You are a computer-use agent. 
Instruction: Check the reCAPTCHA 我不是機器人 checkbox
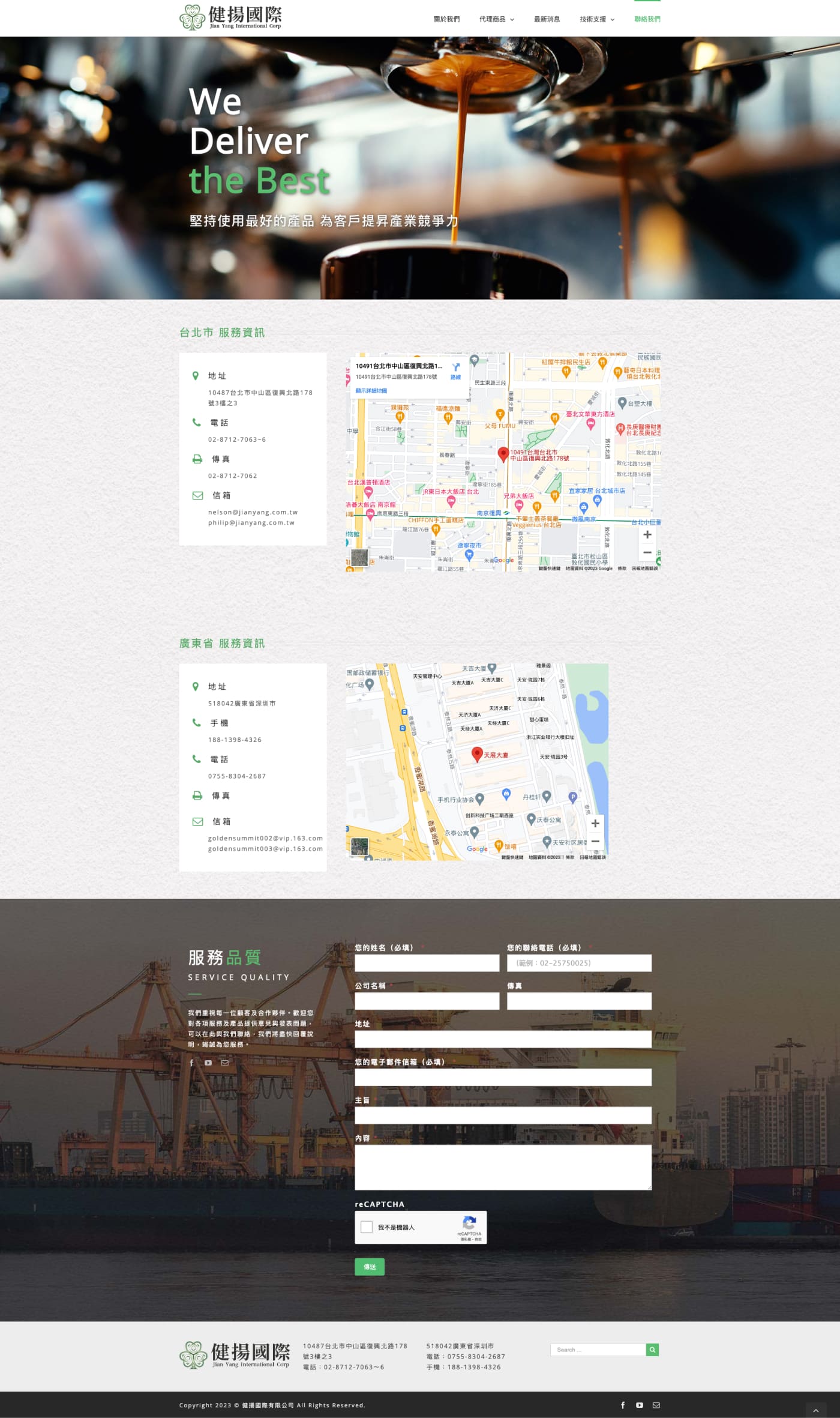tap(367, 1227)
